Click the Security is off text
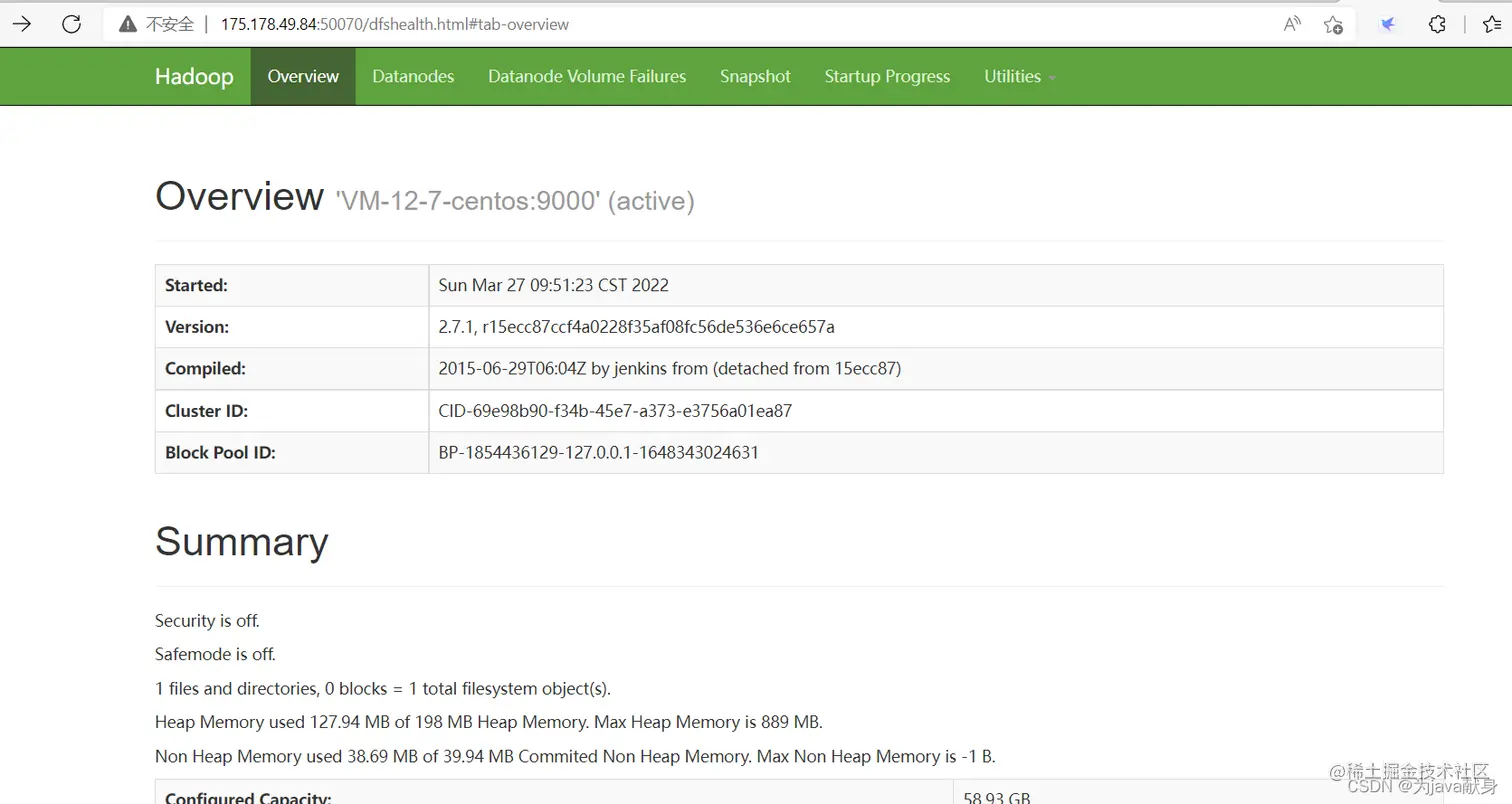The image size is (1512, 804). [x=207, y=621]
